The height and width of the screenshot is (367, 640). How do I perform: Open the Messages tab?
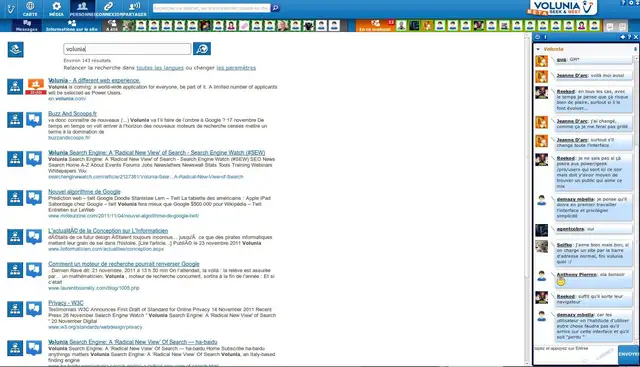tap(27, 25)
